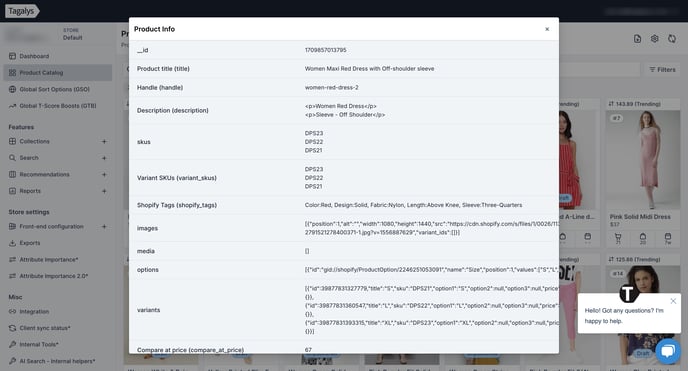This screenshot has height=371, width=688.
Task: Click the 143.89 (Trending) sort label
Action: 634,104
